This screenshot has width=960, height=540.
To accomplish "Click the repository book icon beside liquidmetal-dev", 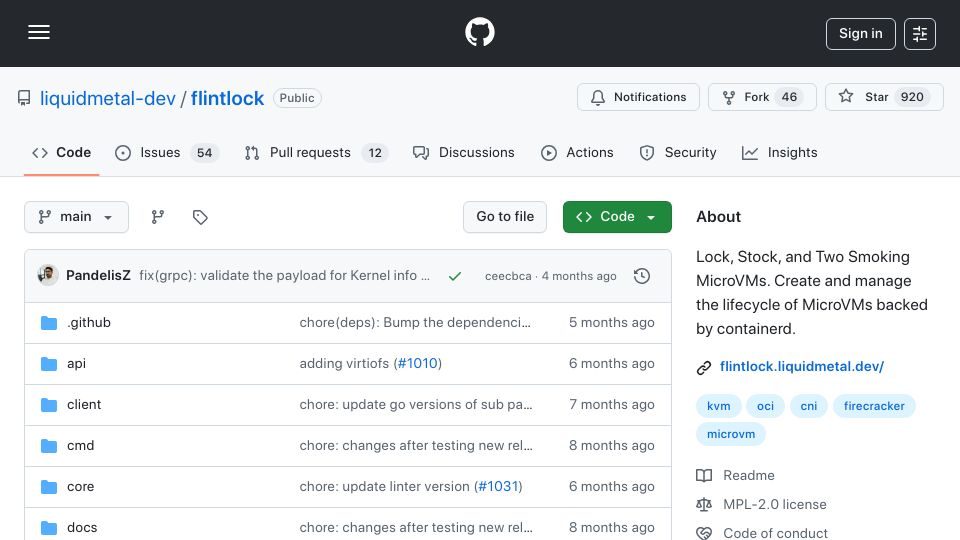I will pos(24,98).
